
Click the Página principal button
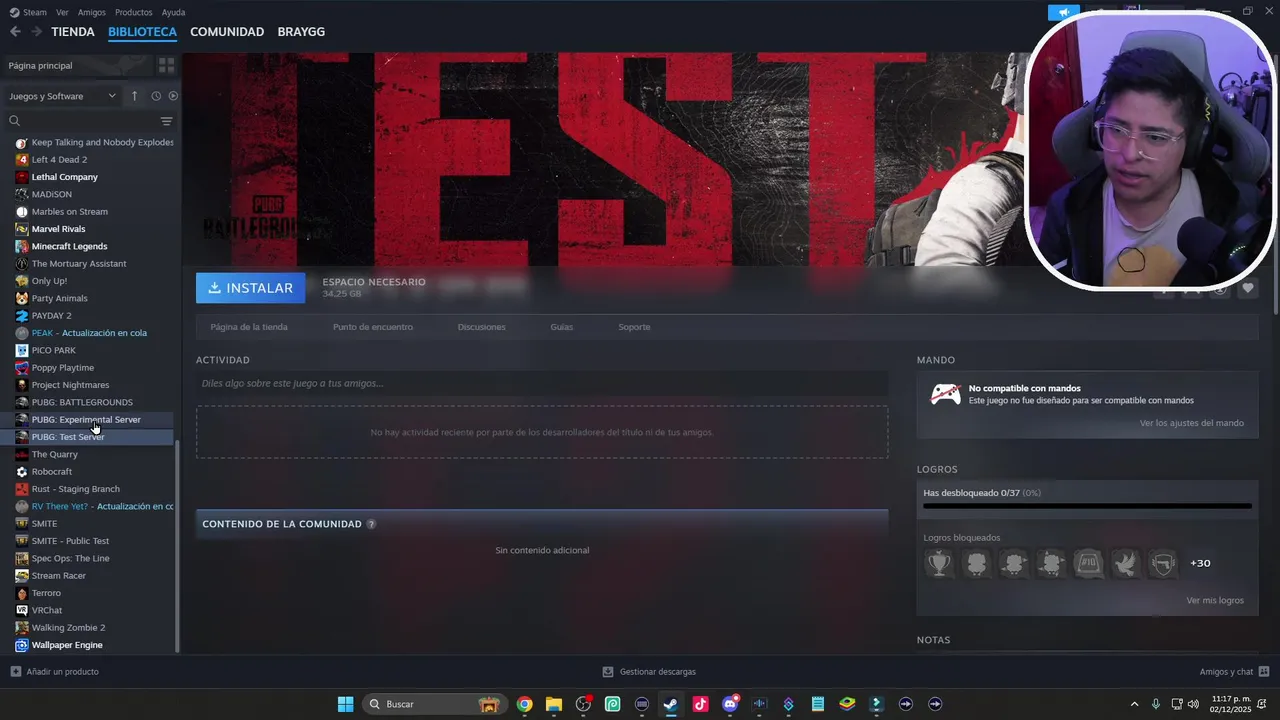click(78, 65)
